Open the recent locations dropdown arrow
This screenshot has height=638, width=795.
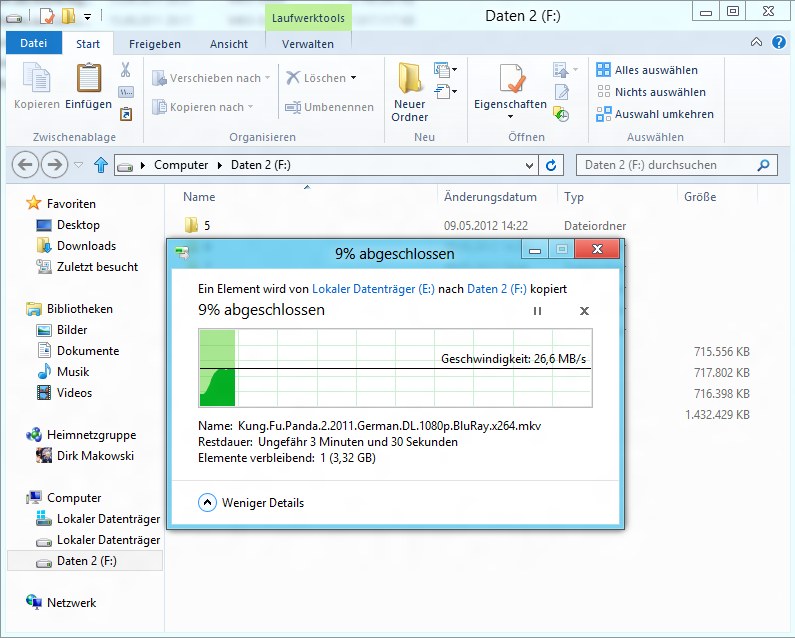(78, 165)
